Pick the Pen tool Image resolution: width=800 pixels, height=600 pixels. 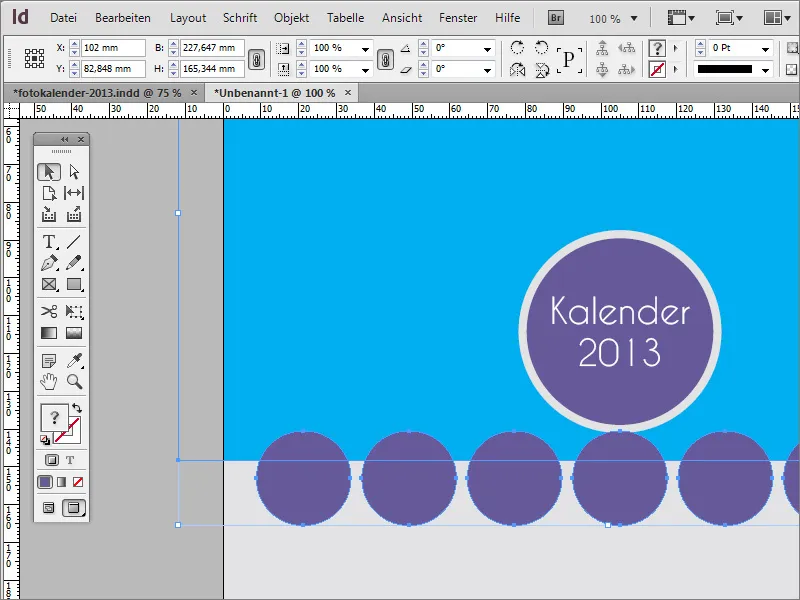49,263
